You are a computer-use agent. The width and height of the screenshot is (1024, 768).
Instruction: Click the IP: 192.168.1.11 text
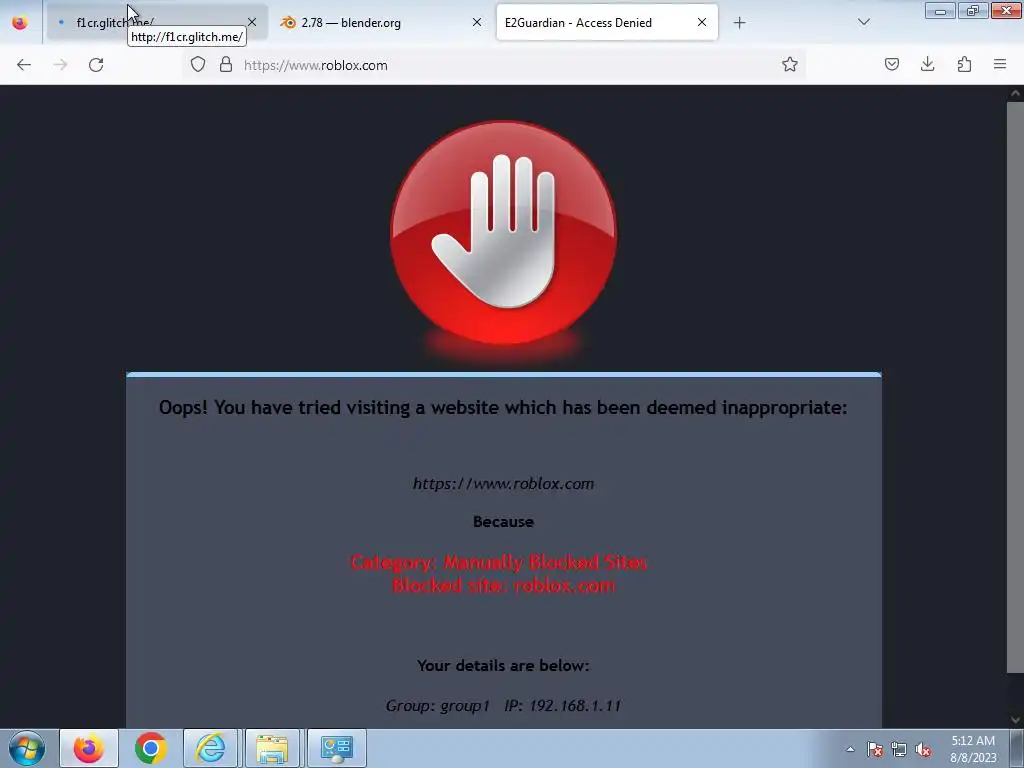[562, 706]
